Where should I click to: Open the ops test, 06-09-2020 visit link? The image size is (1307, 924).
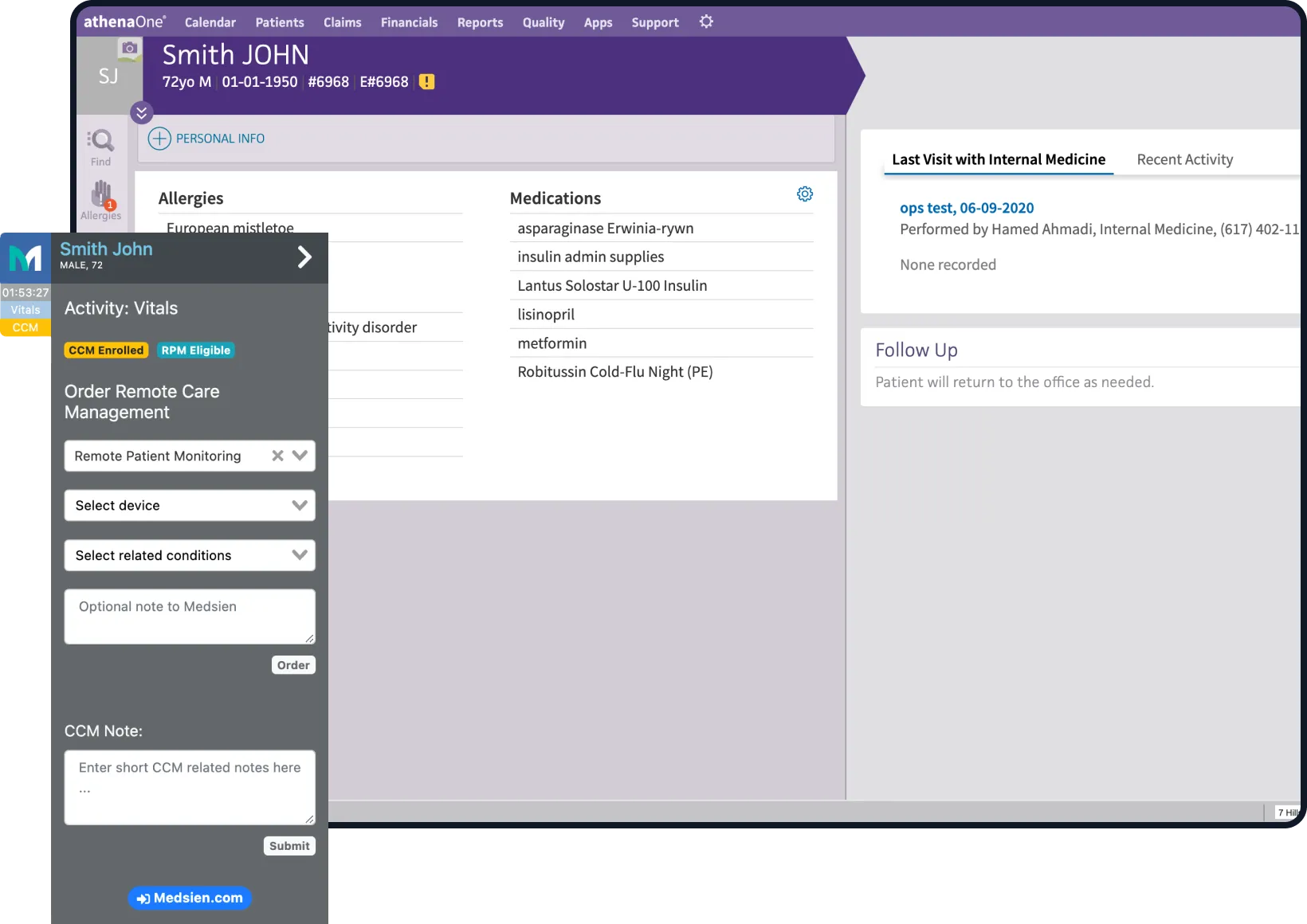pyautogui.click(x=967, y=208)
